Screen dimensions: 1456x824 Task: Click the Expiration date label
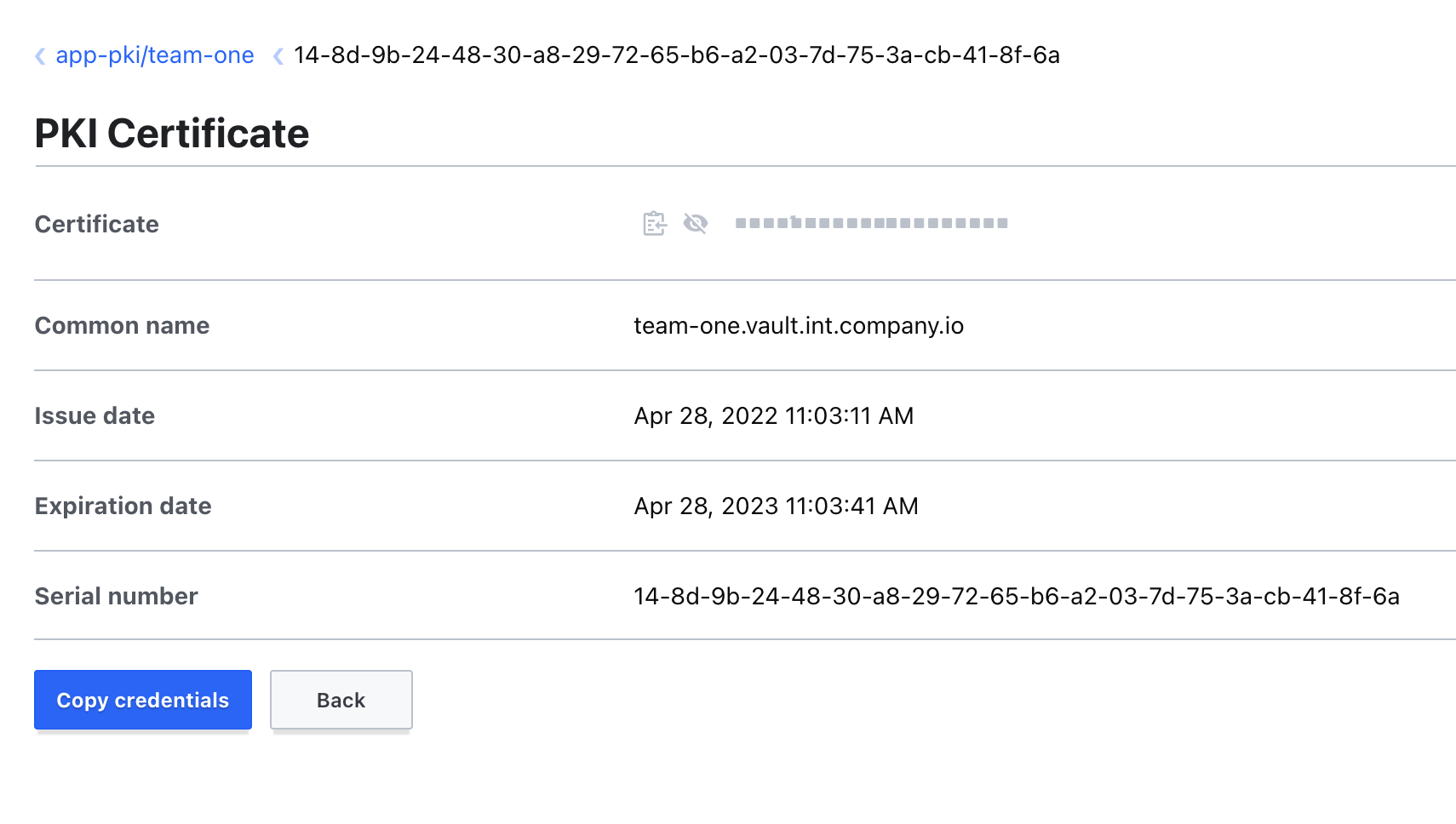coord(123,506)
